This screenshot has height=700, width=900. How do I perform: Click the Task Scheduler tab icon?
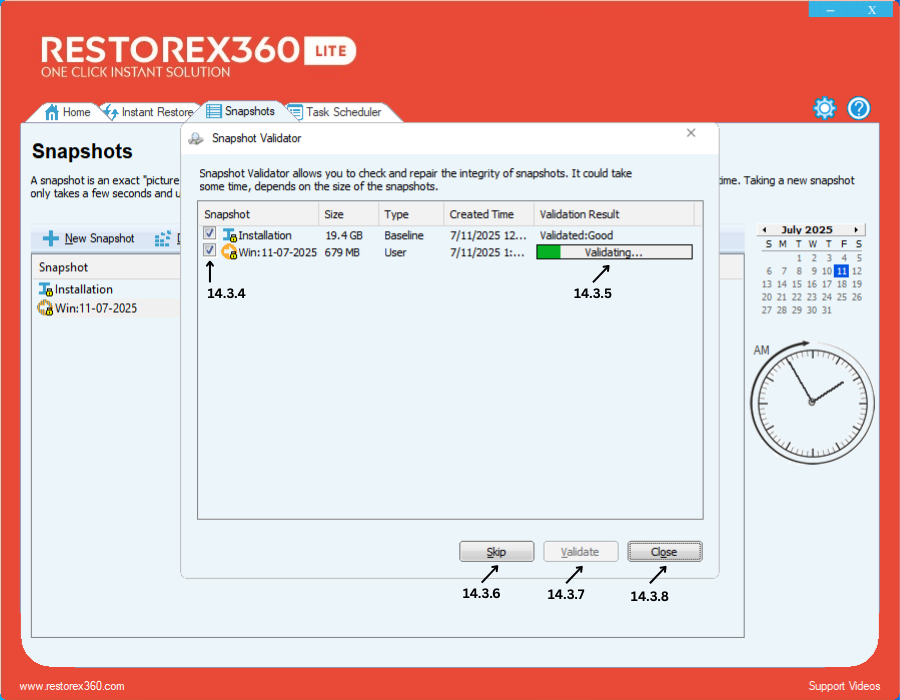tap(295, 112)
